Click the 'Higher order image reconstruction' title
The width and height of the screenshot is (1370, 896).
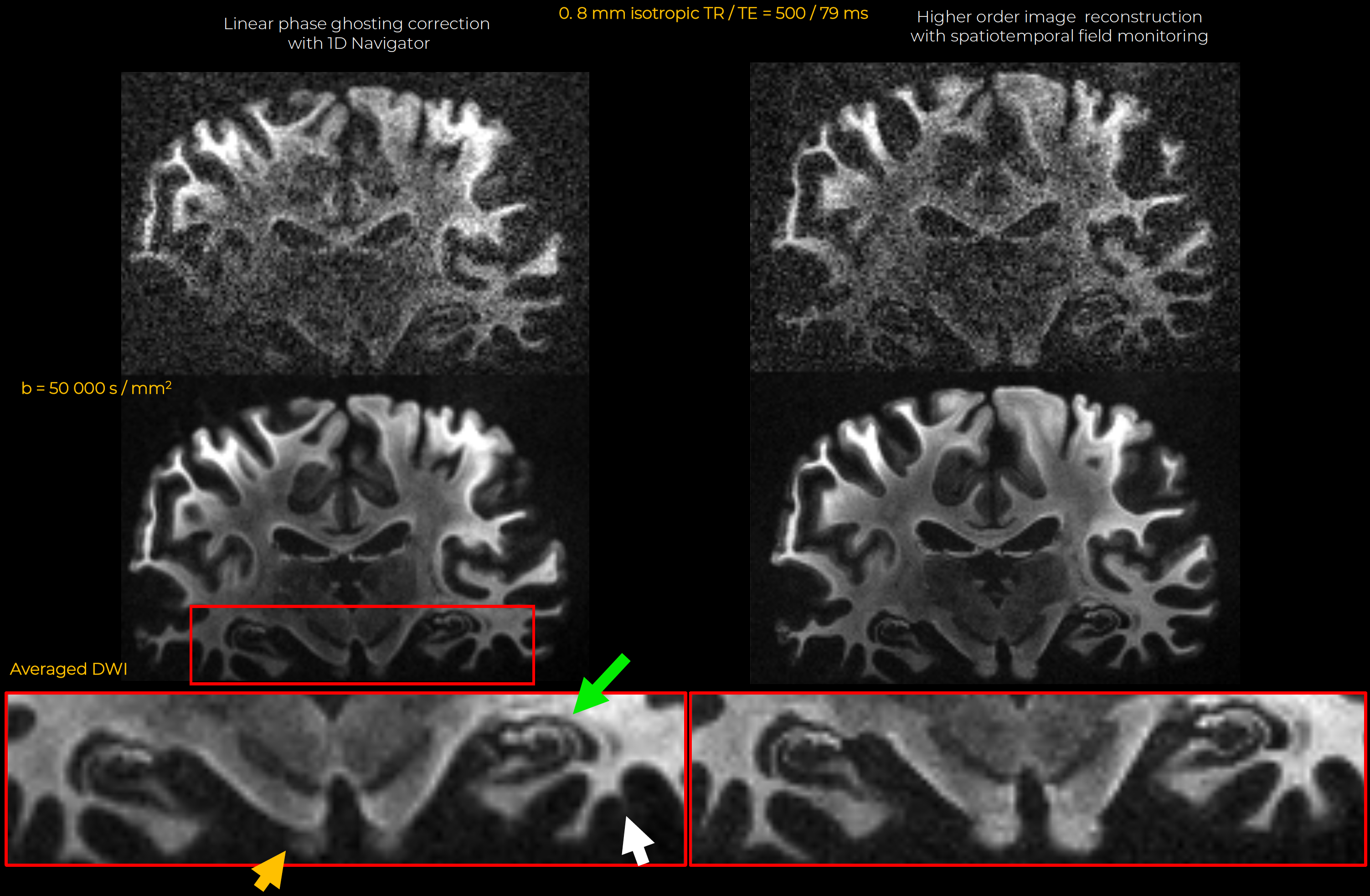[x=1059, y=17]
